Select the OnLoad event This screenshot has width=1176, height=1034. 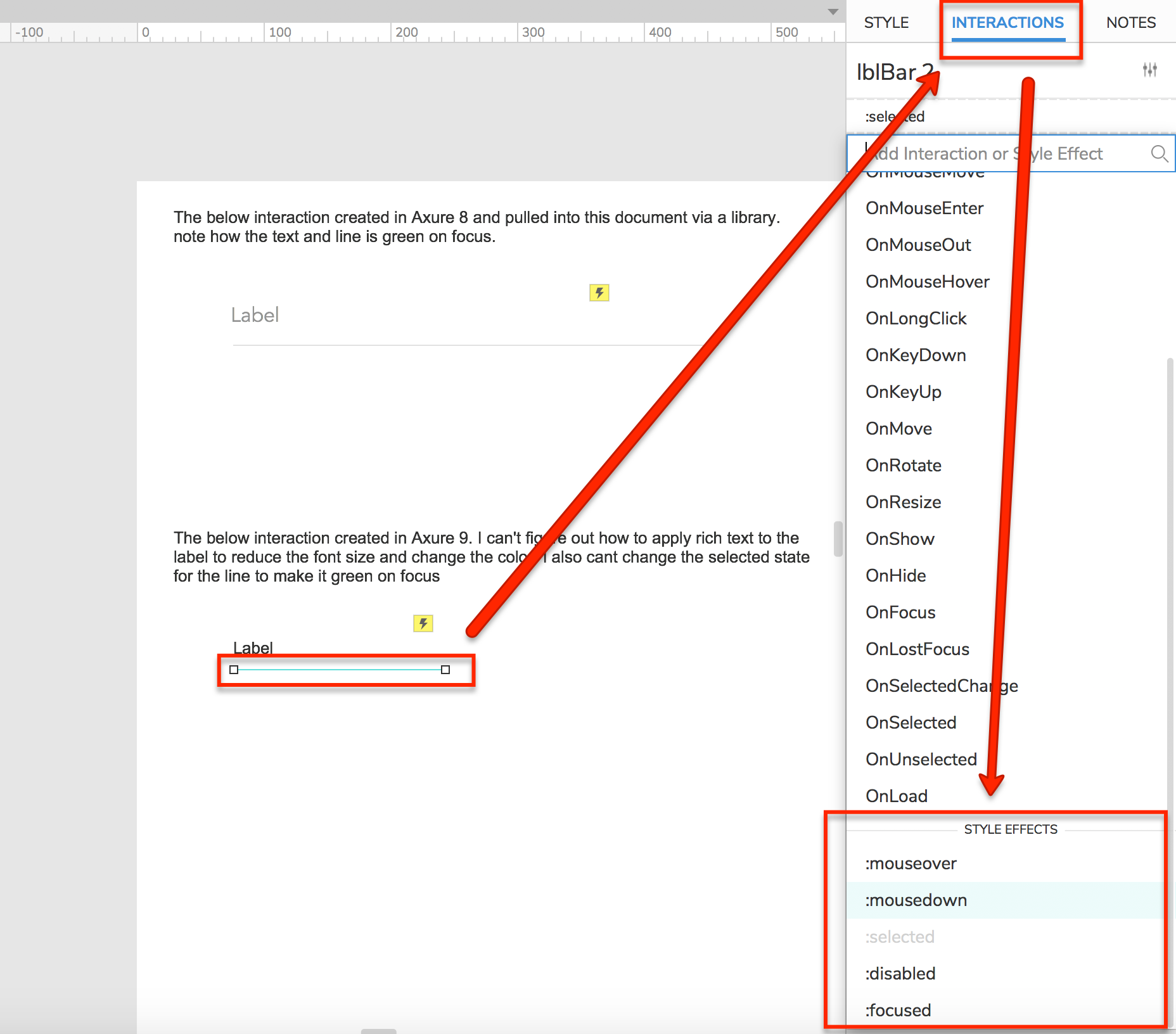tap(896, 796)
